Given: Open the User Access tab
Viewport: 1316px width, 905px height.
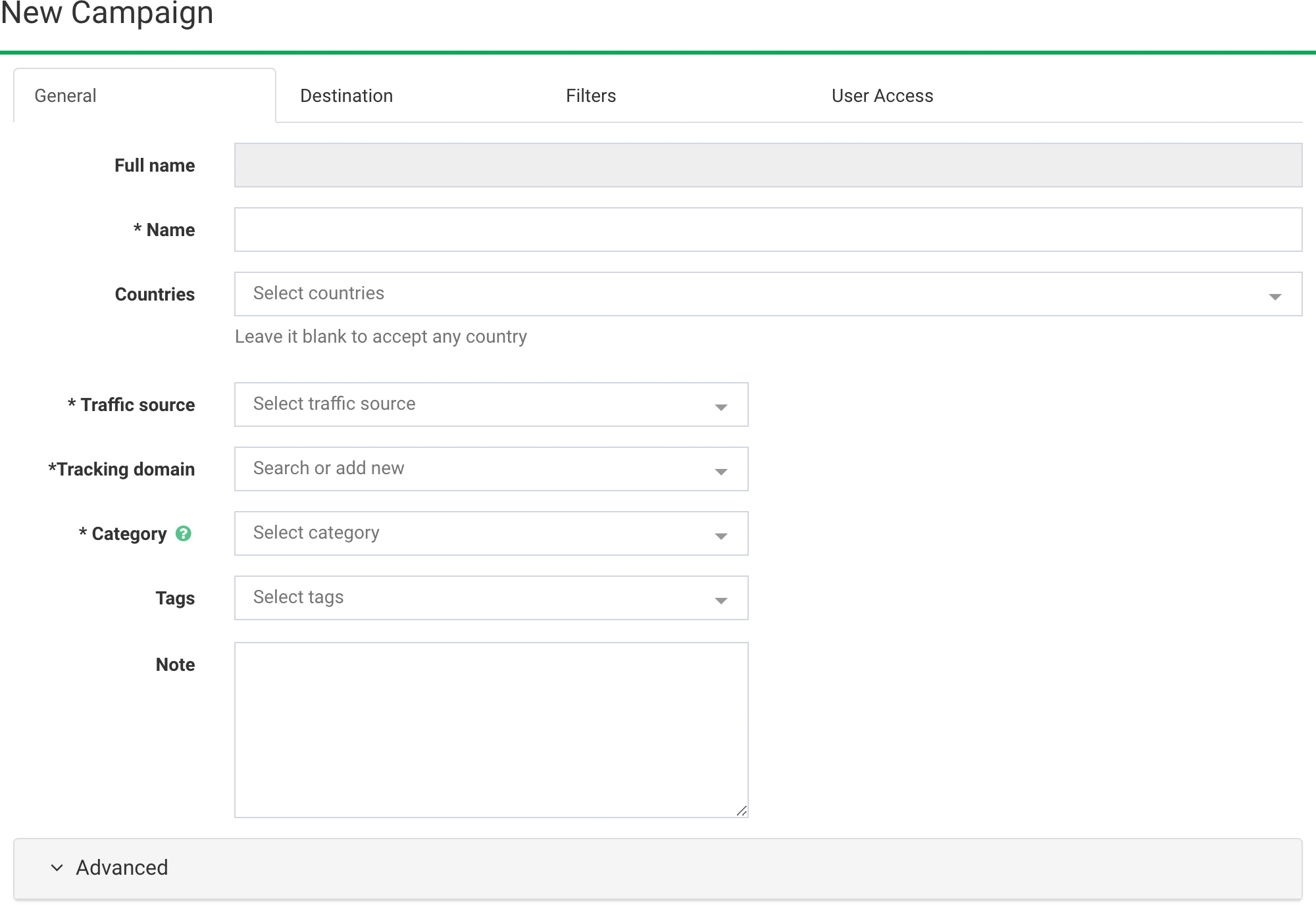Looking at the screenshot, I should (882, 96).
